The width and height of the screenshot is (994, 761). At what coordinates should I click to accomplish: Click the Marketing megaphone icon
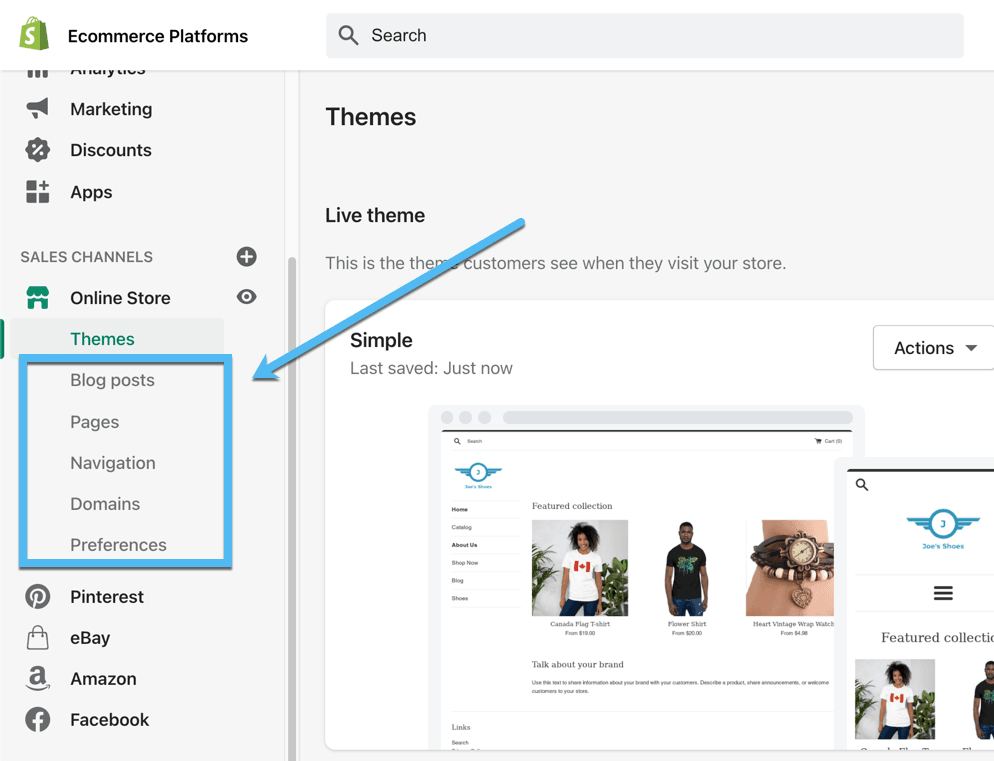point(37,108)
